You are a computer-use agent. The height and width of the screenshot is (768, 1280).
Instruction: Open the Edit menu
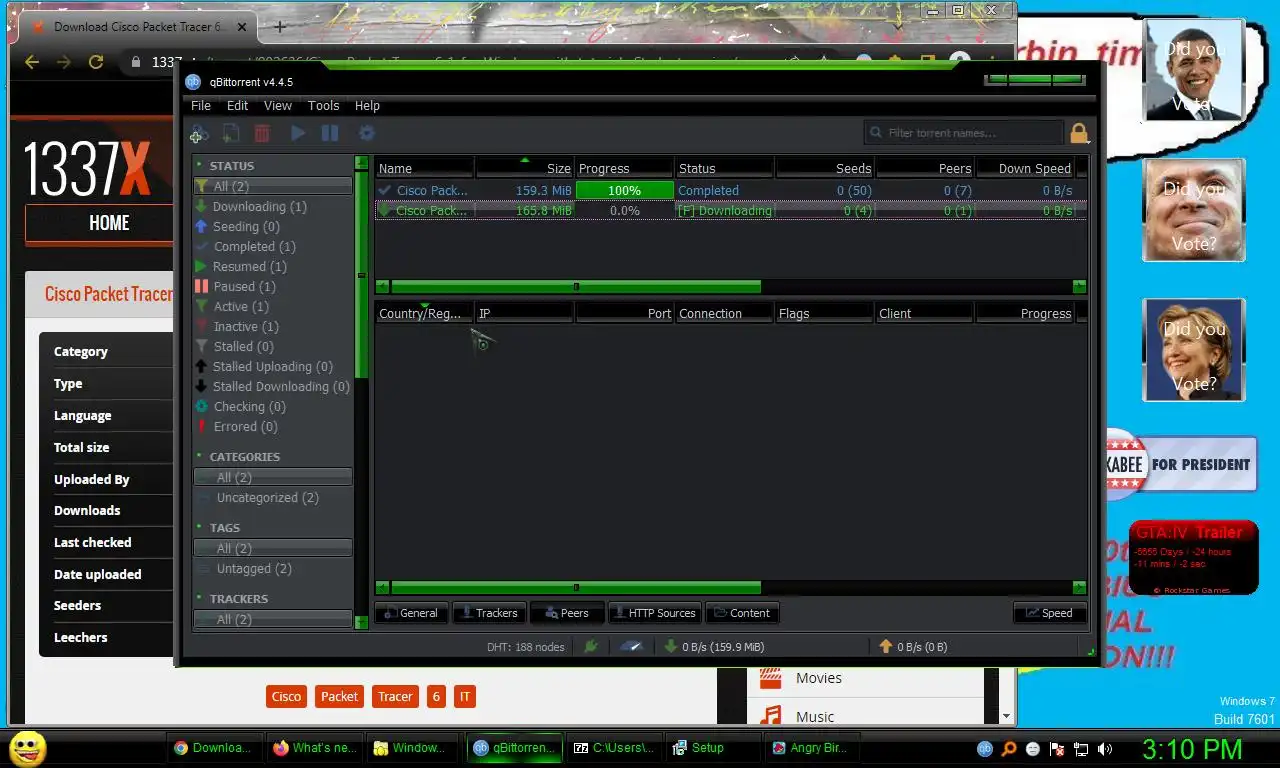point(237,106)
